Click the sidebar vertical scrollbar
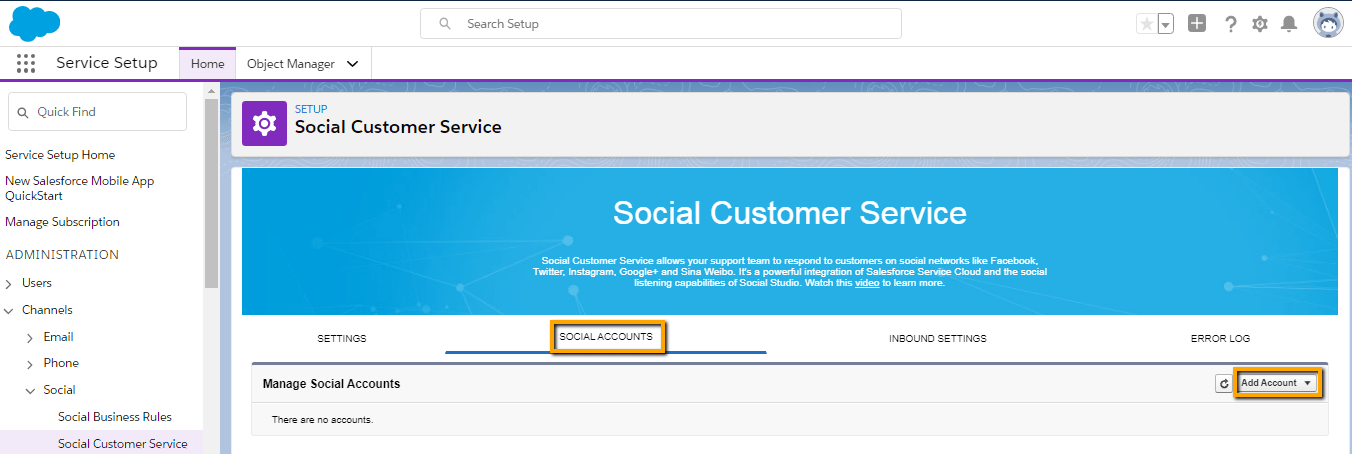This screenshot has width=1352, height=454. tap(211, 195)
